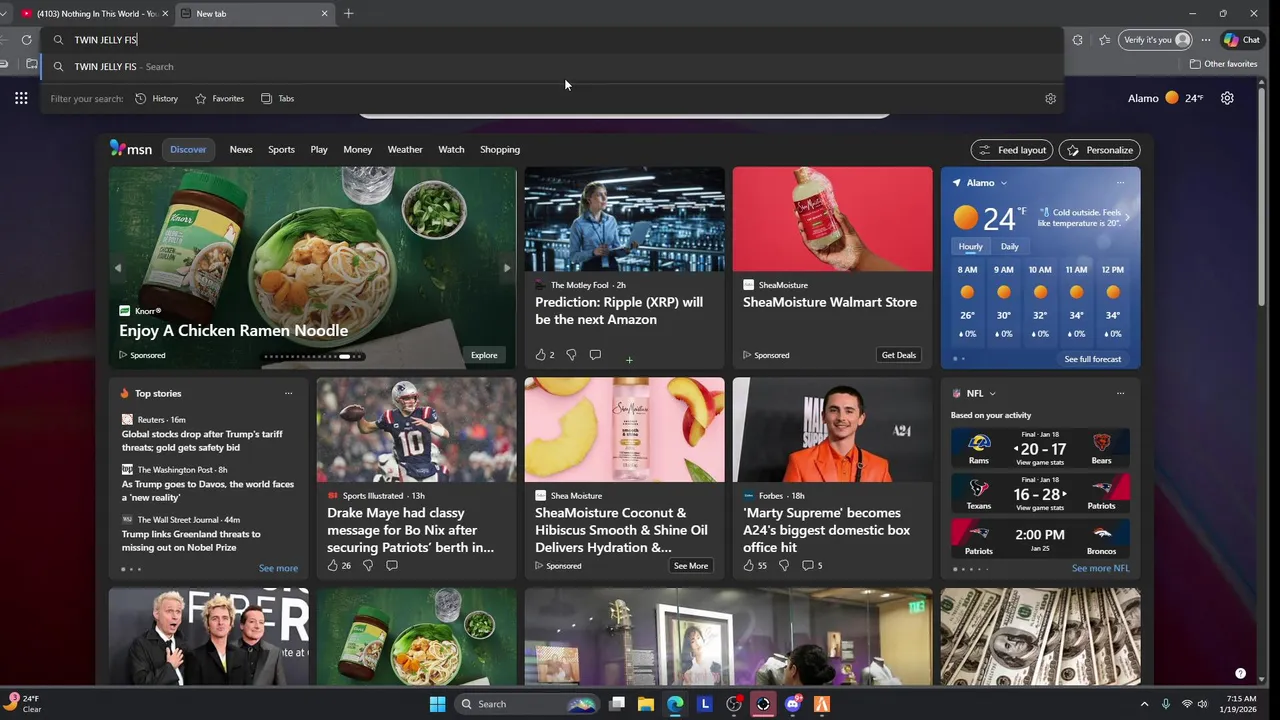
Task: Open Trump links Greenland threats story
Action: [x=192, y=541]
